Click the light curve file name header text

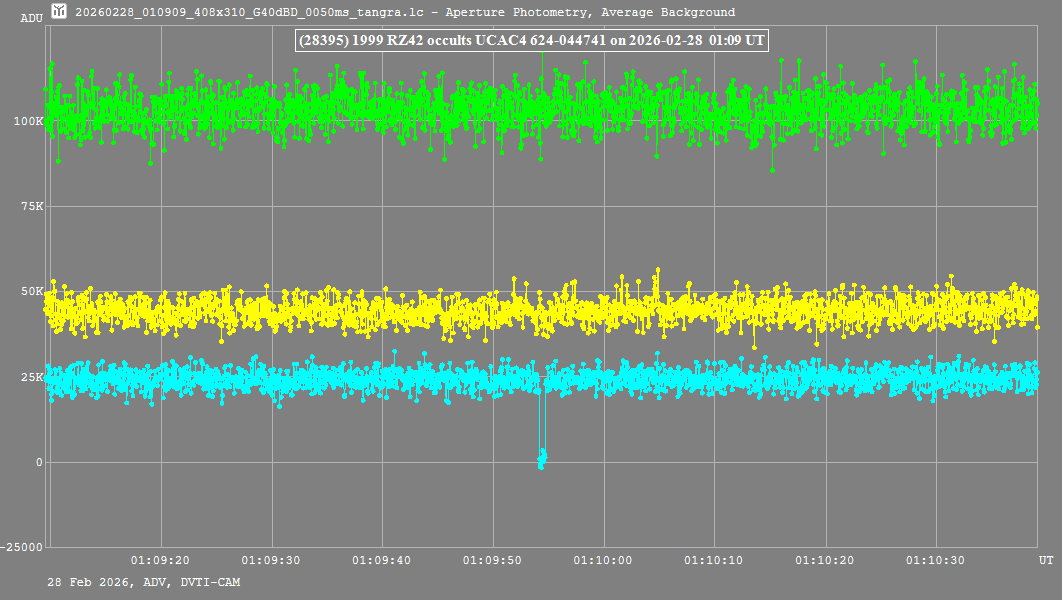pyautogui.click(x=405, y=13)
